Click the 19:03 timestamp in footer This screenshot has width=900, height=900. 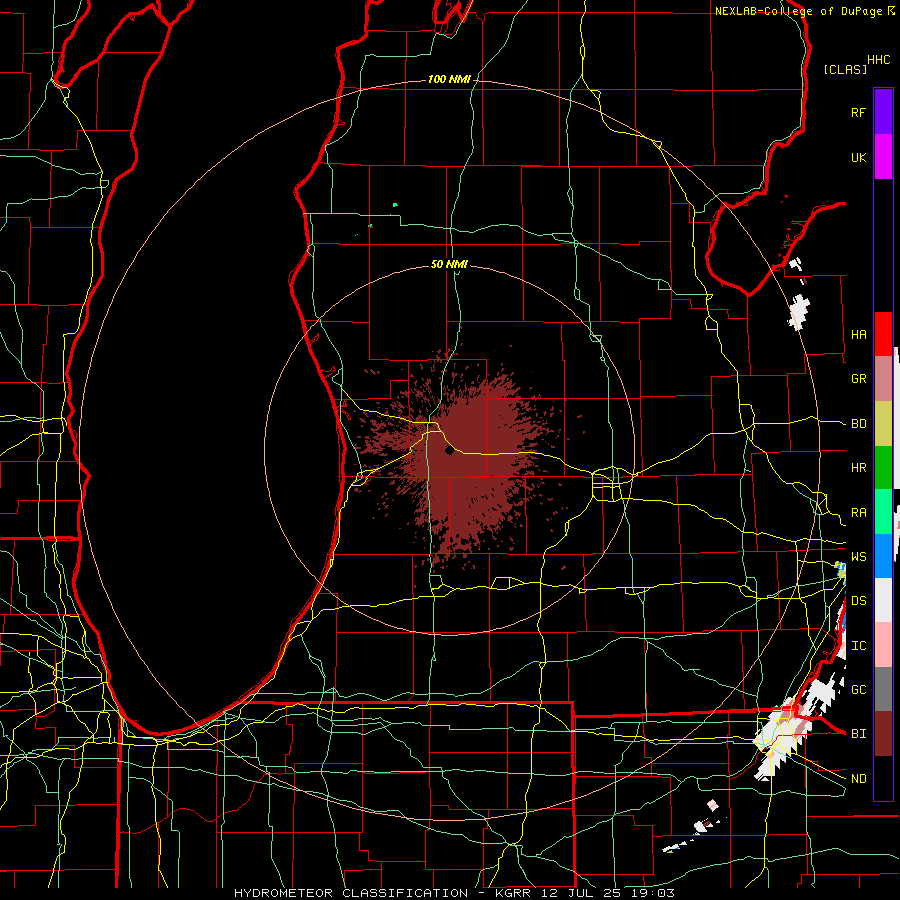[x=653, y=893]
